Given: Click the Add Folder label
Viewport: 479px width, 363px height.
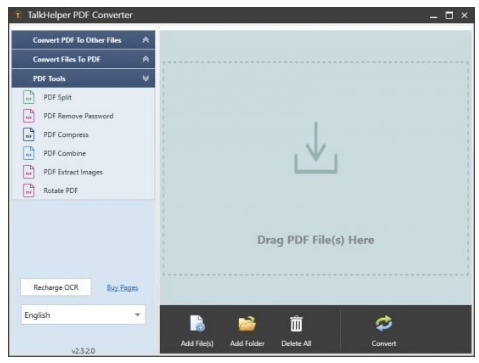Looking at the screenshot, I should click(247, 343).
